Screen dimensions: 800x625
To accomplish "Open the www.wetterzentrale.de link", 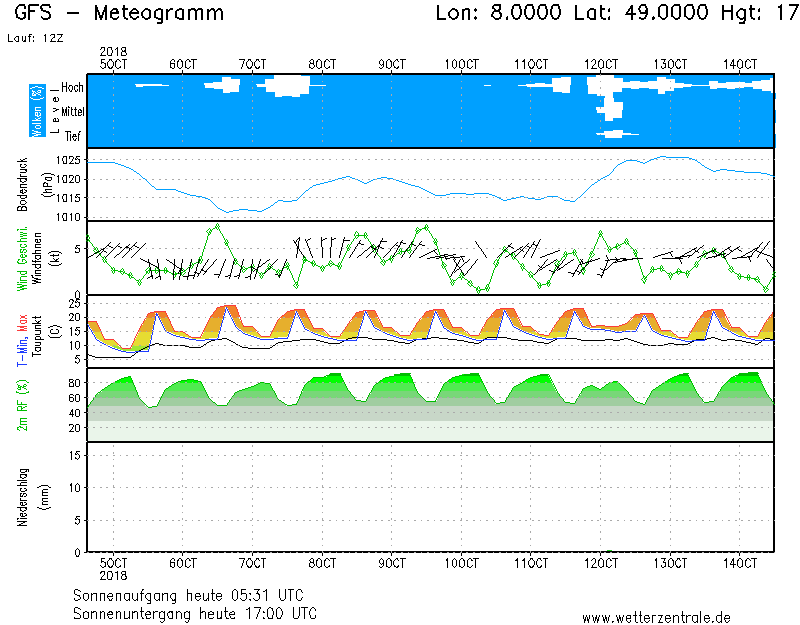I will [x=655, y=617].
